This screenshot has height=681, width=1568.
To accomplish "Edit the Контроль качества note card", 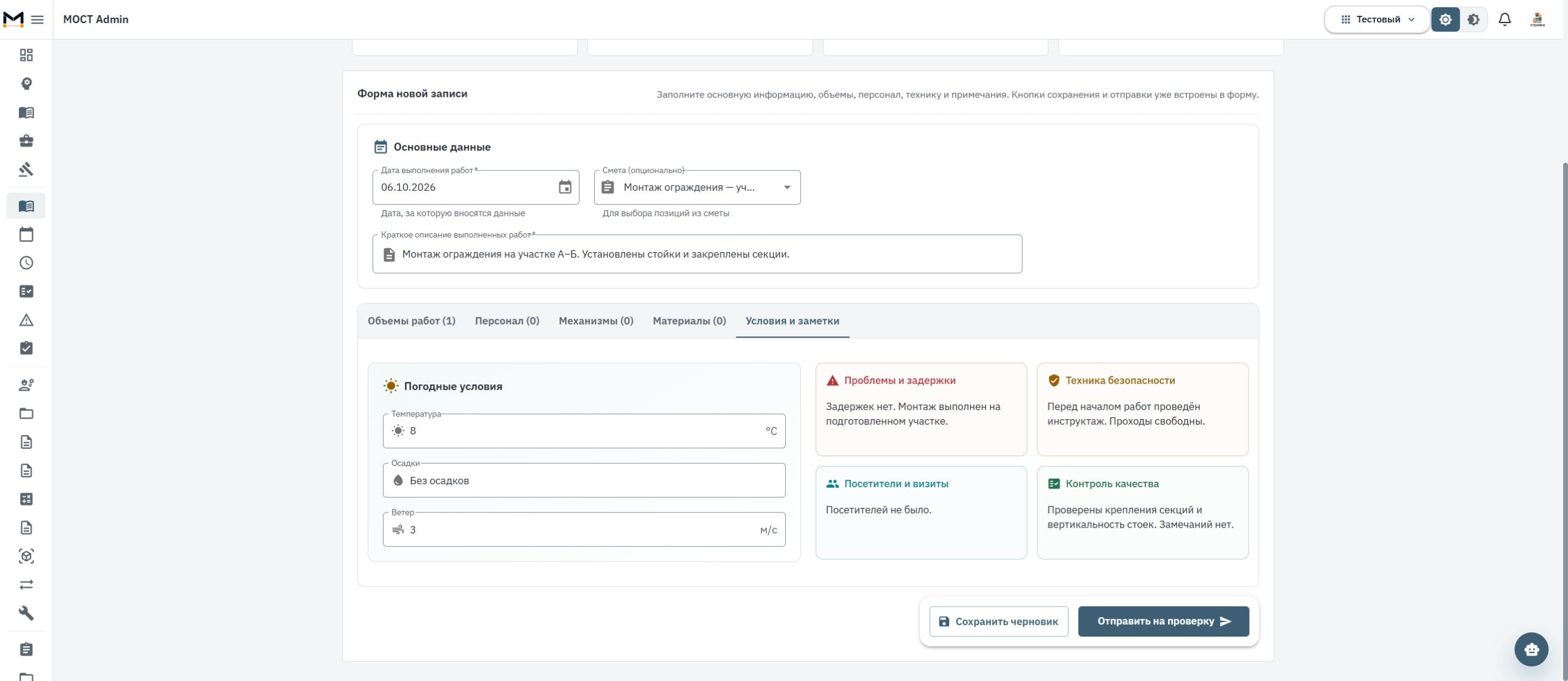I will pos(1143,513).
